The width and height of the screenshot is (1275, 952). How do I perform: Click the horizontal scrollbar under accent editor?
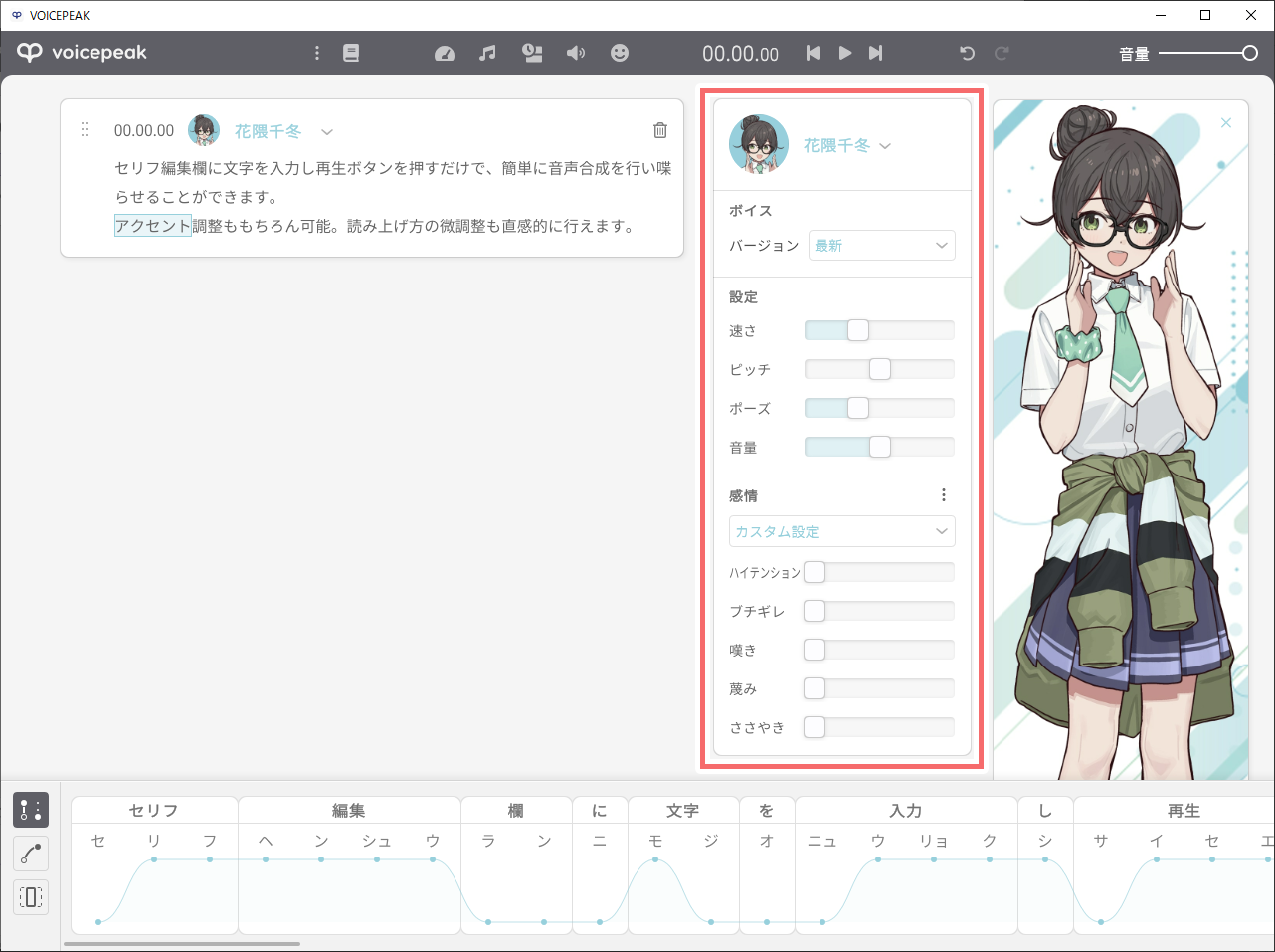(x=182, y=943)
